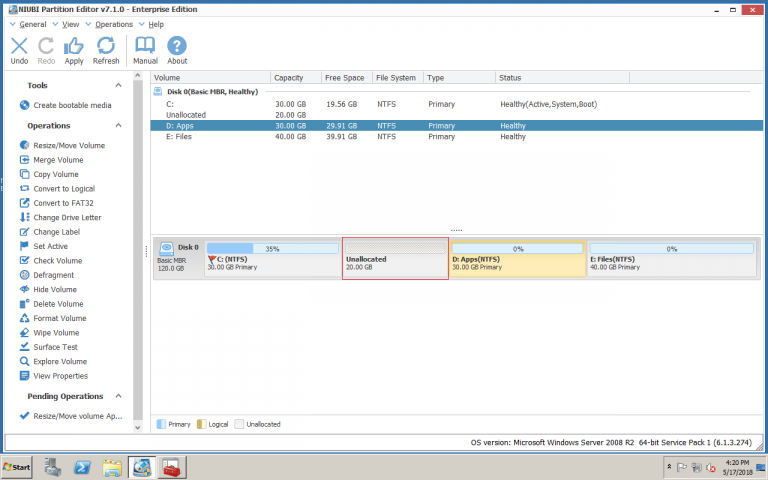Click Unallocated legend color swatch
Viewport: 768px width, 480px height.
(x=239, y=424)
